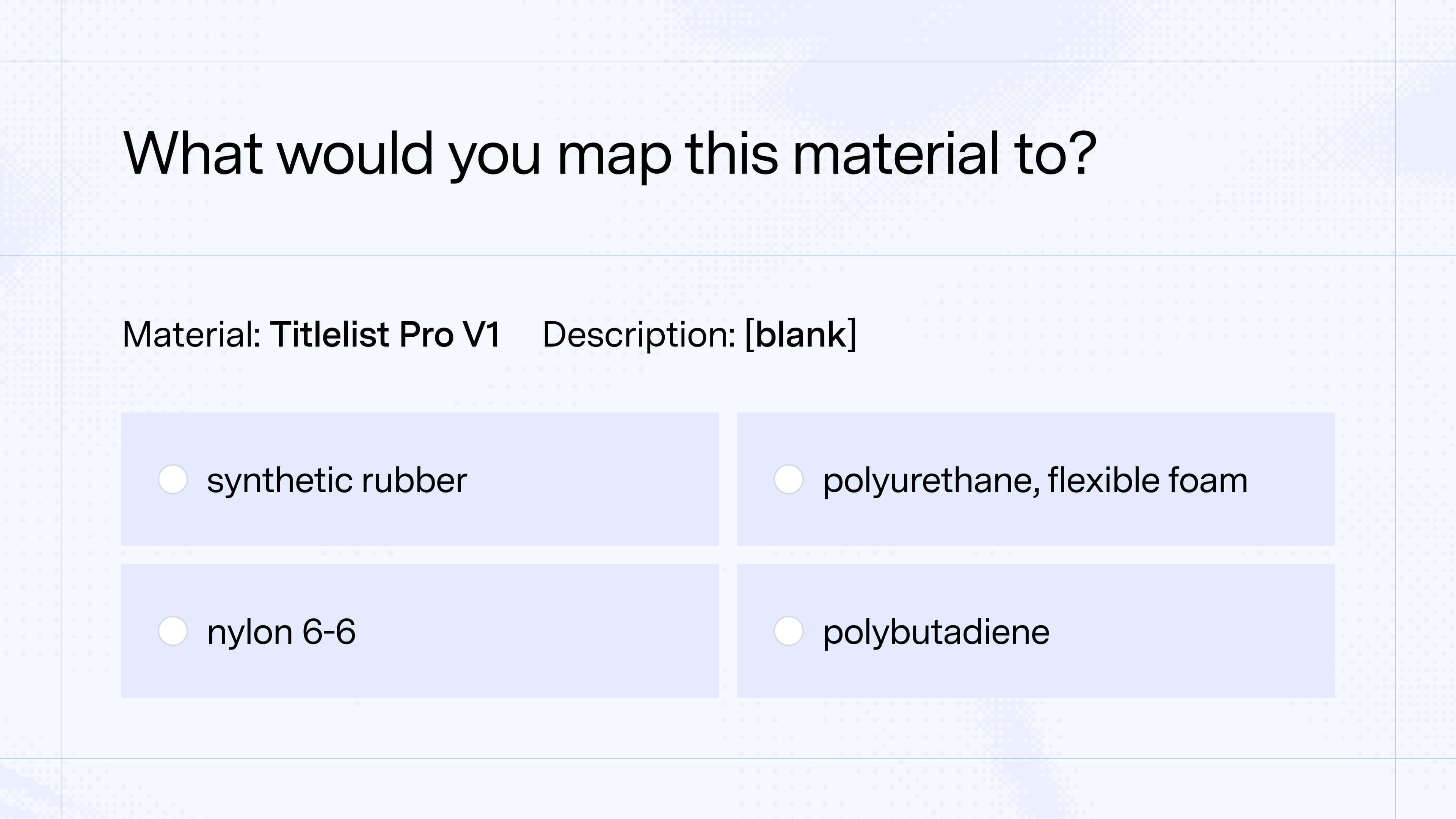
Task: Click the synthetic rubber option label
Action: (x=337, y=480)
